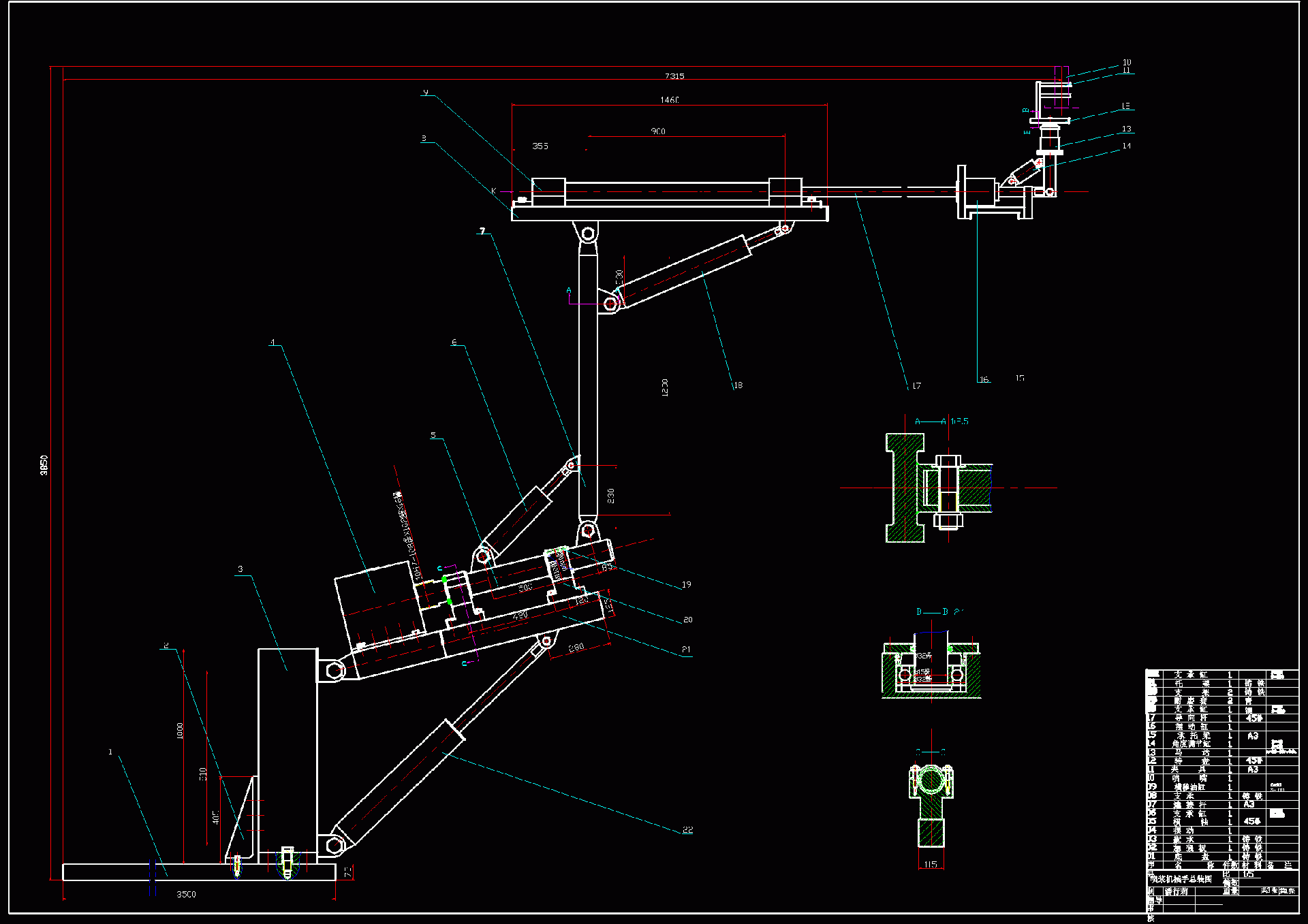Select part callout number 9 leader label

coord(426,92)
